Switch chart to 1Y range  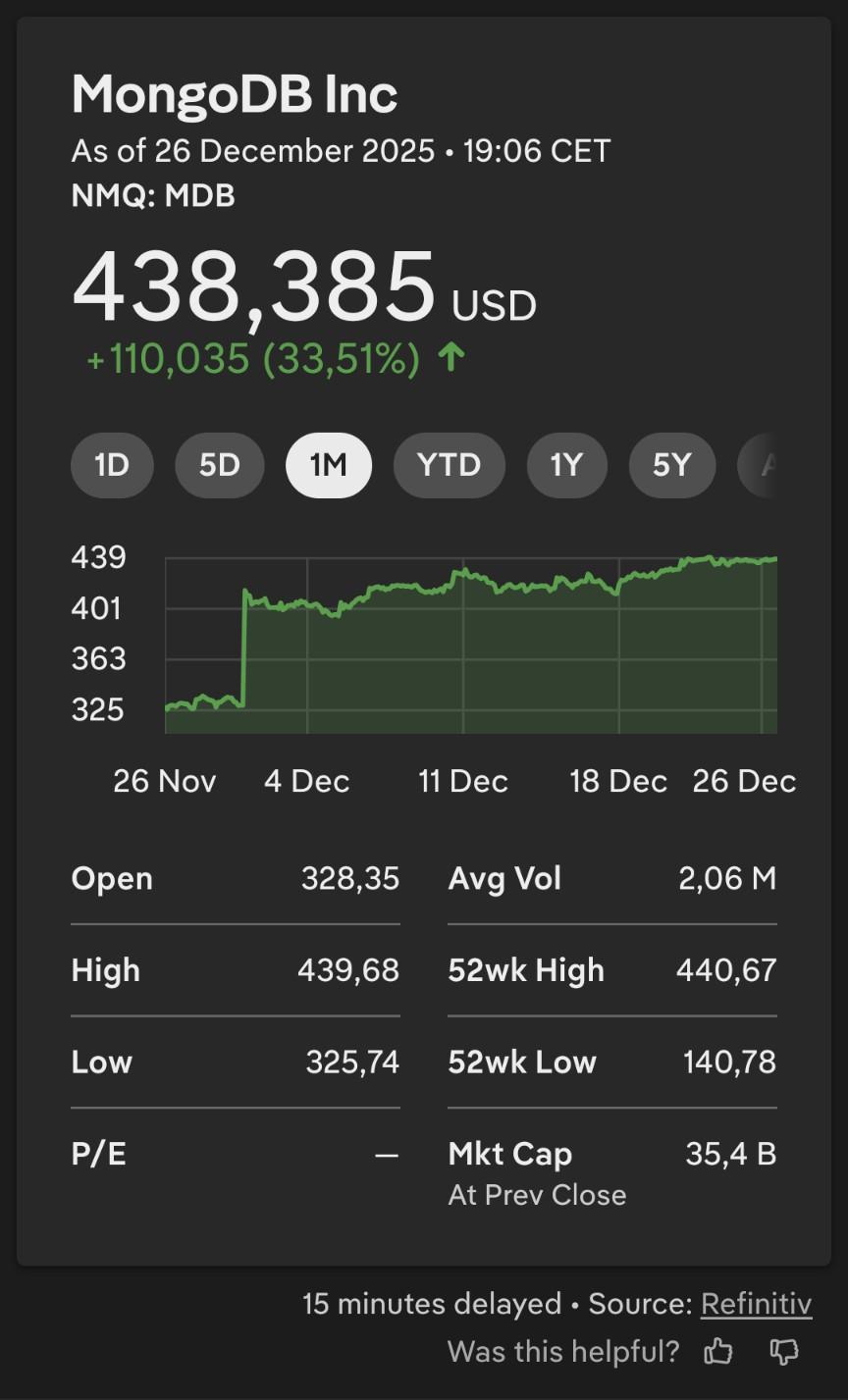tap(566, 465)
